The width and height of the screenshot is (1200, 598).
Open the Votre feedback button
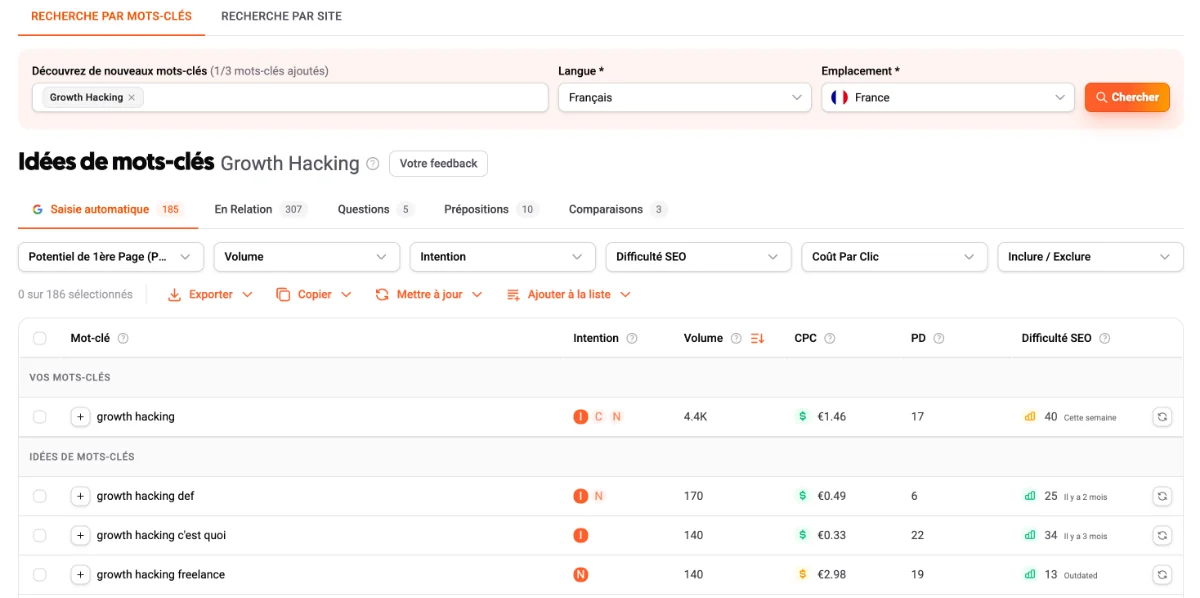[x=438, y=164]
